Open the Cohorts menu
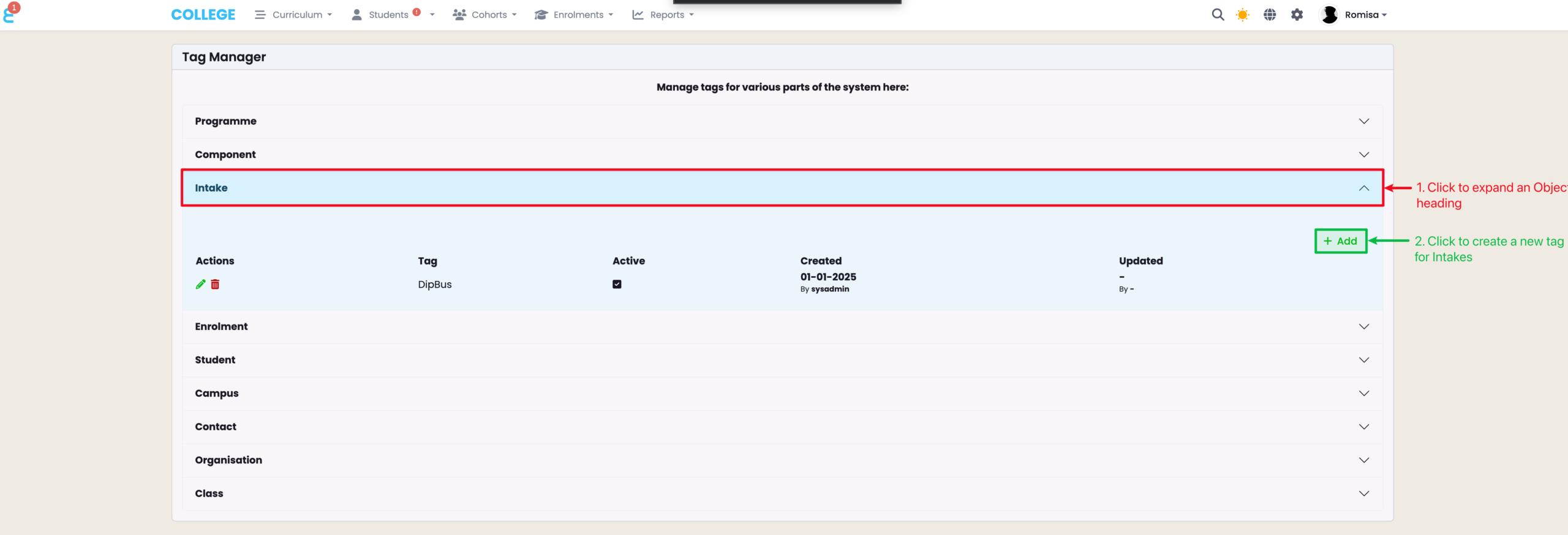Screen dimensions: 1568x535 485,15
